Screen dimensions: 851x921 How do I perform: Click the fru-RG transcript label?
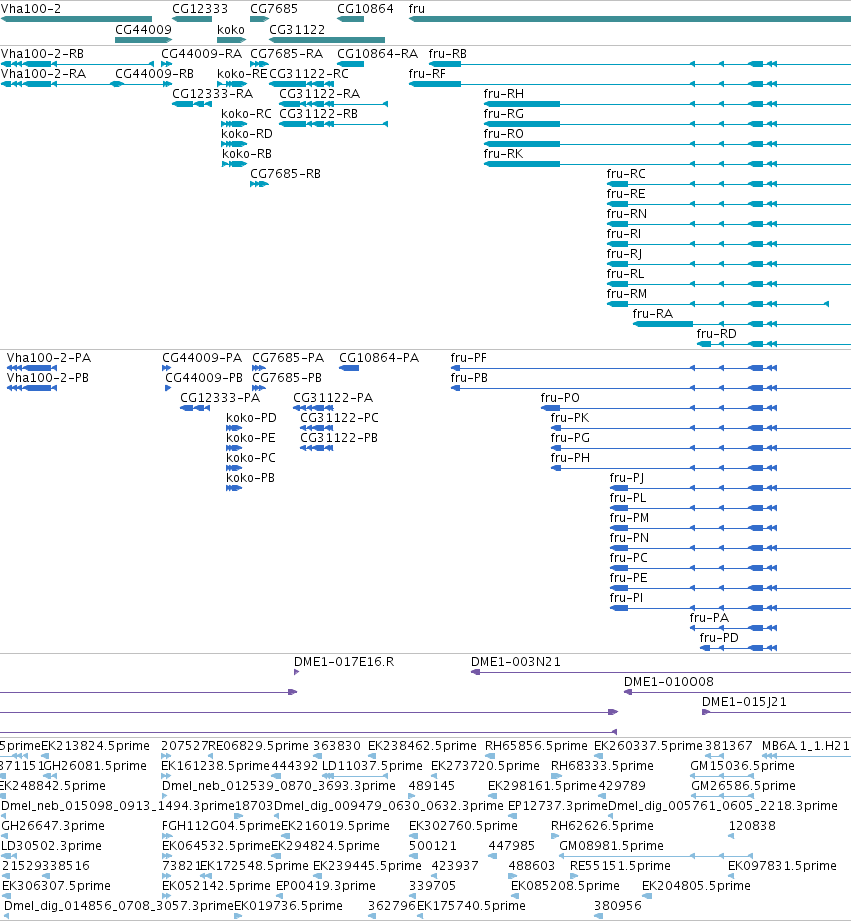pyautogui.click(x=504, y=113)
